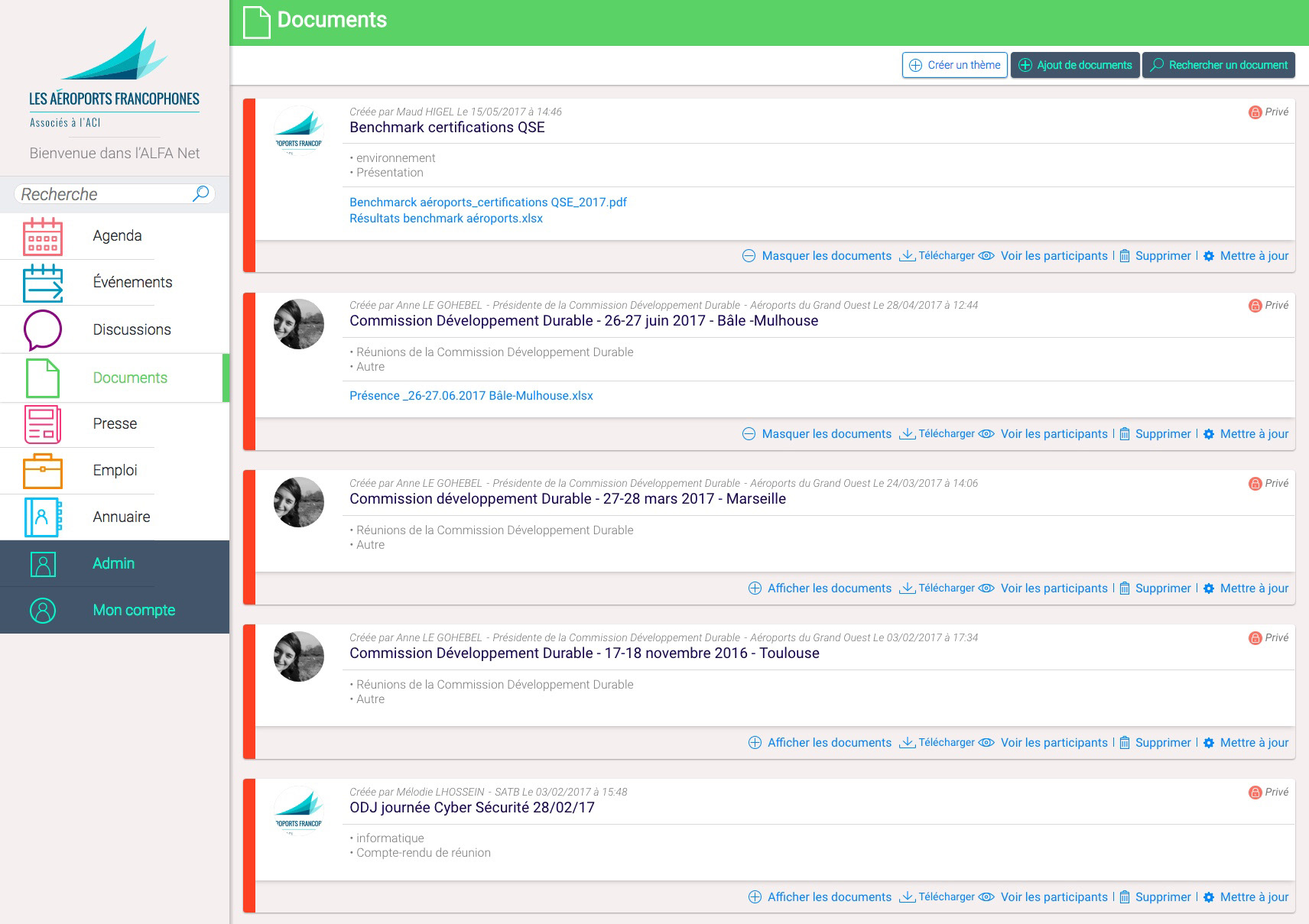
Task: Click the Documents page icon in sidebar
Action: click(43, 378)
